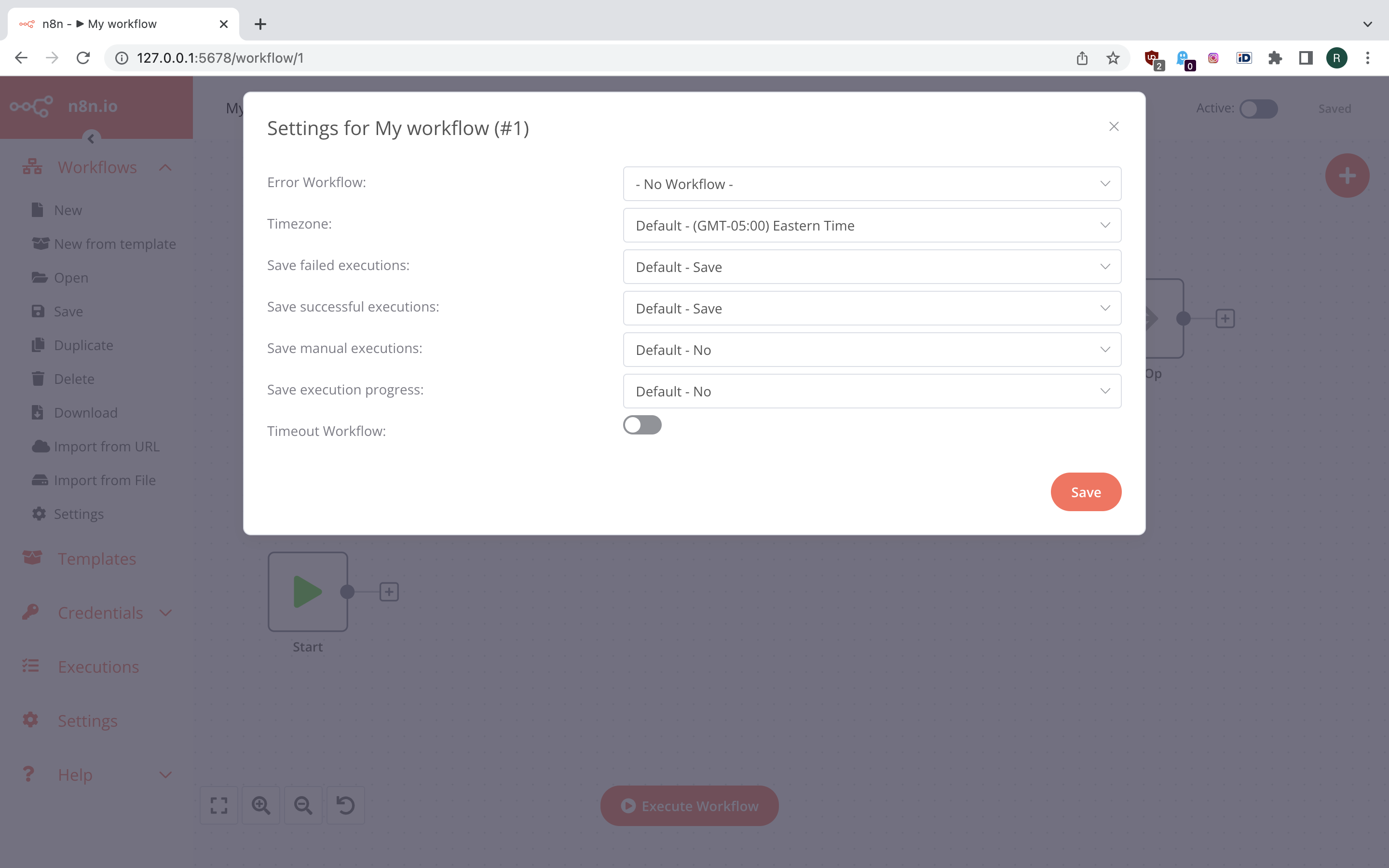Click the Start node play icon
The image size is (1389, 868).
click(x=308, y=592)
